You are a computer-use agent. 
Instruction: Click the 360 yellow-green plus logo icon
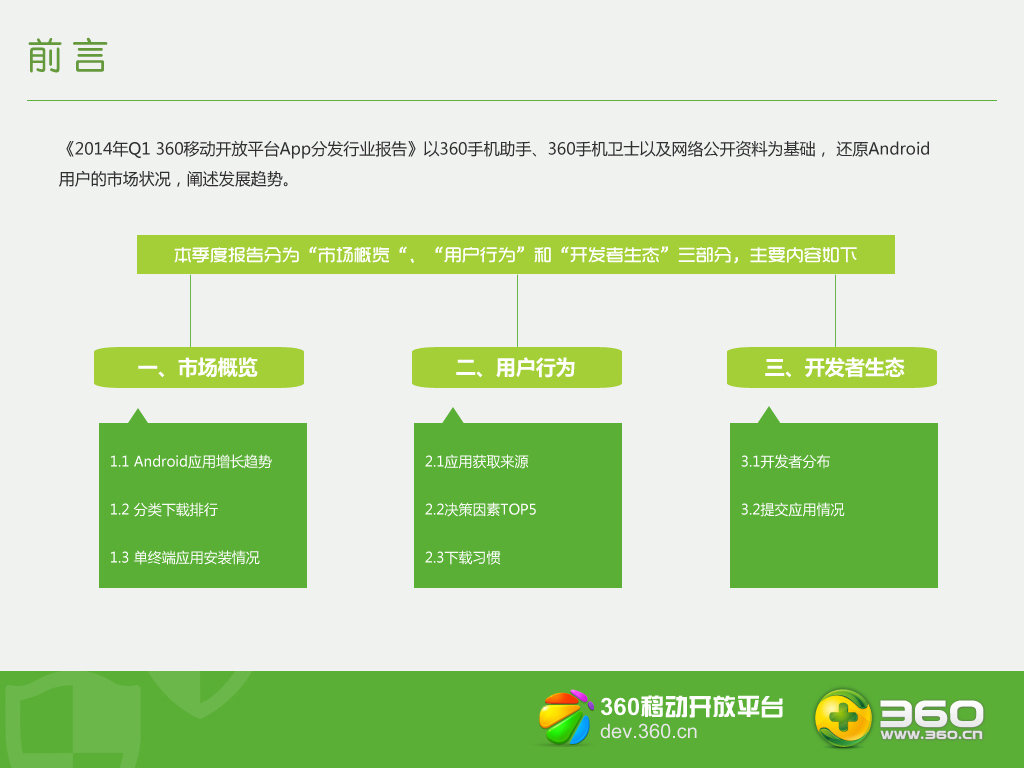[x=842, y=718]
